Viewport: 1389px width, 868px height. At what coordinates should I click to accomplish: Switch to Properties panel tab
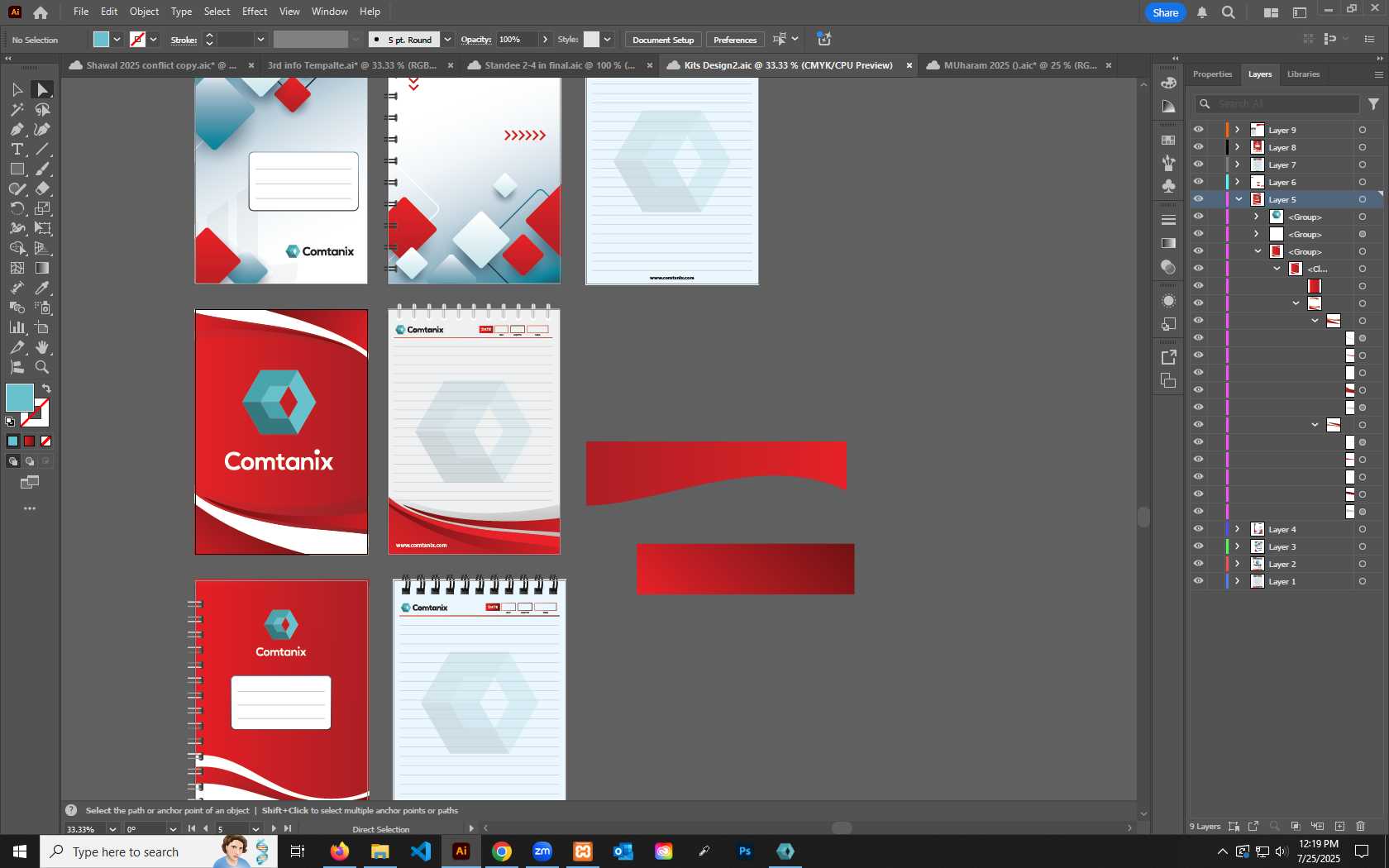pyautogui.click(x=1212, y=74)
